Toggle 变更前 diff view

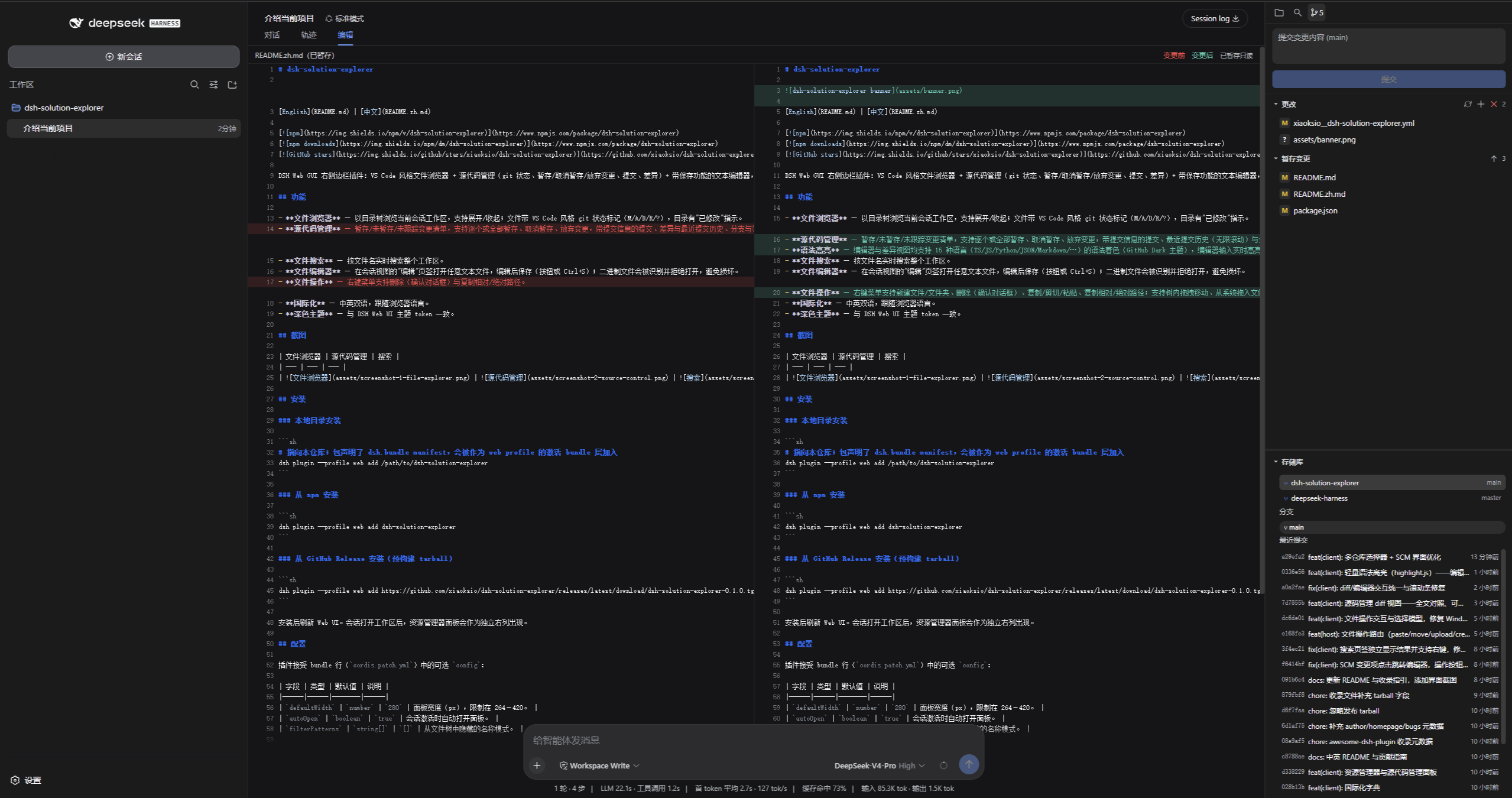(x=1174, y=56)
